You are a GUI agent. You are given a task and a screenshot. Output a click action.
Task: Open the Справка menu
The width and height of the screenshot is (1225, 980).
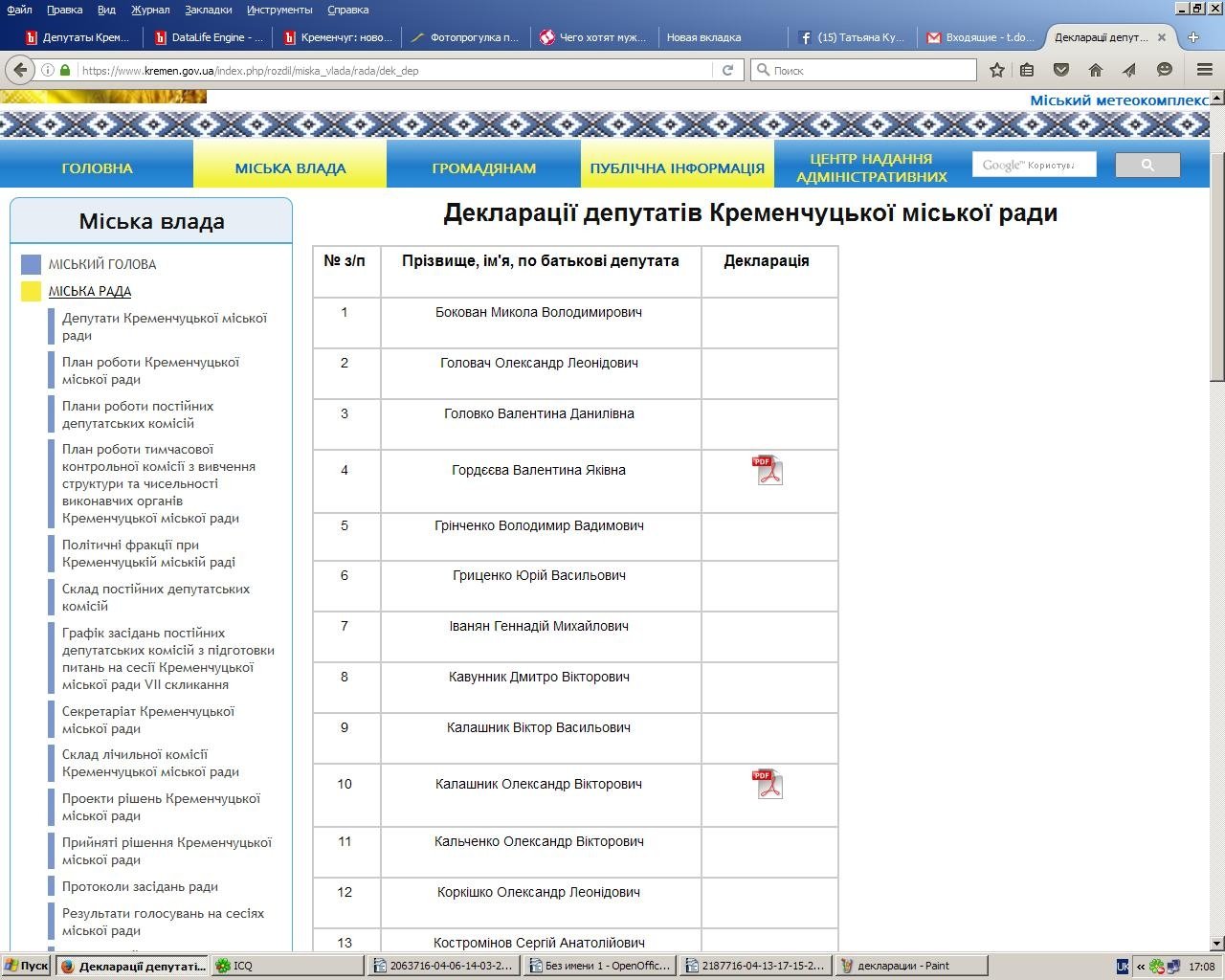(x=347, y=10)
